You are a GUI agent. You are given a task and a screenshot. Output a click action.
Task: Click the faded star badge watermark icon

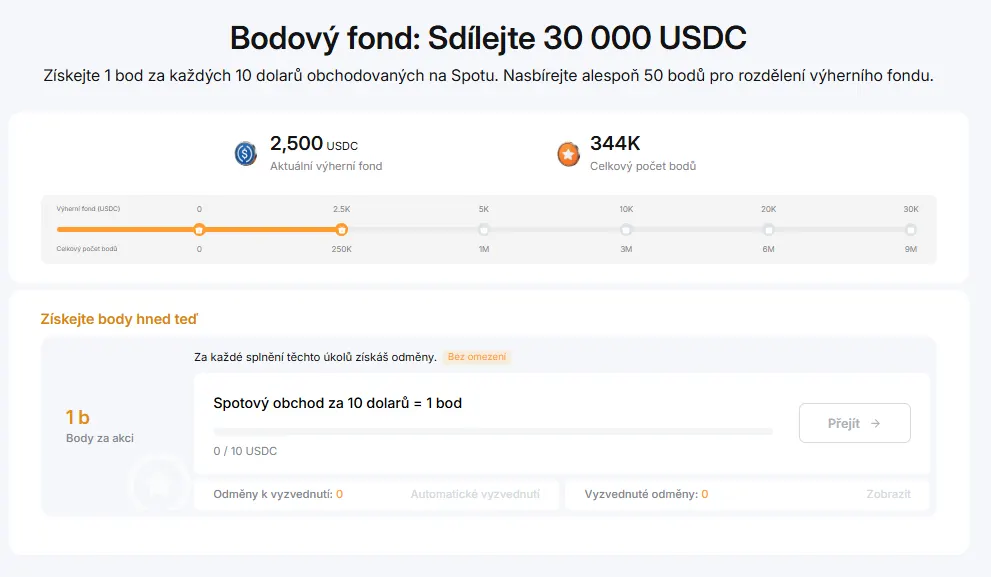click(159, 485)
